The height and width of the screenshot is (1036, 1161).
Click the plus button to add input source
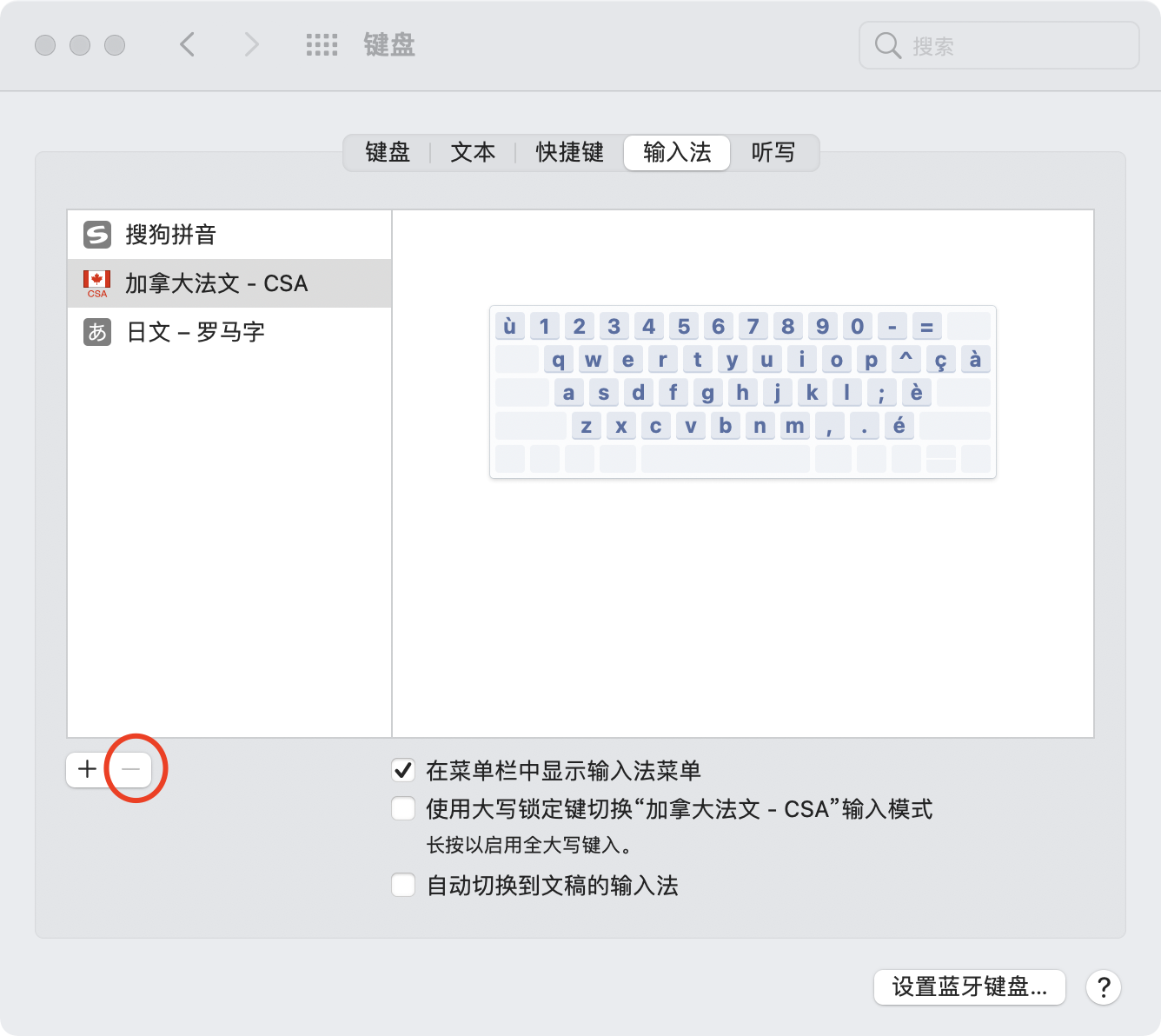point(87,769)
